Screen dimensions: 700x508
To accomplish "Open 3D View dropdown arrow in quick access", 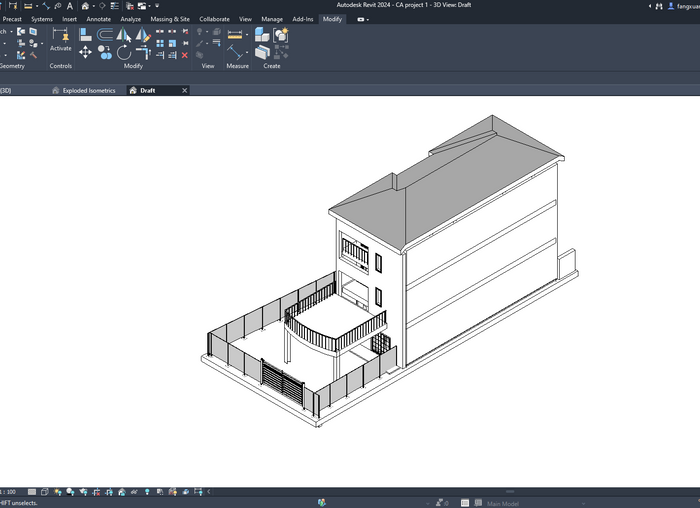I will click(93, 6).
